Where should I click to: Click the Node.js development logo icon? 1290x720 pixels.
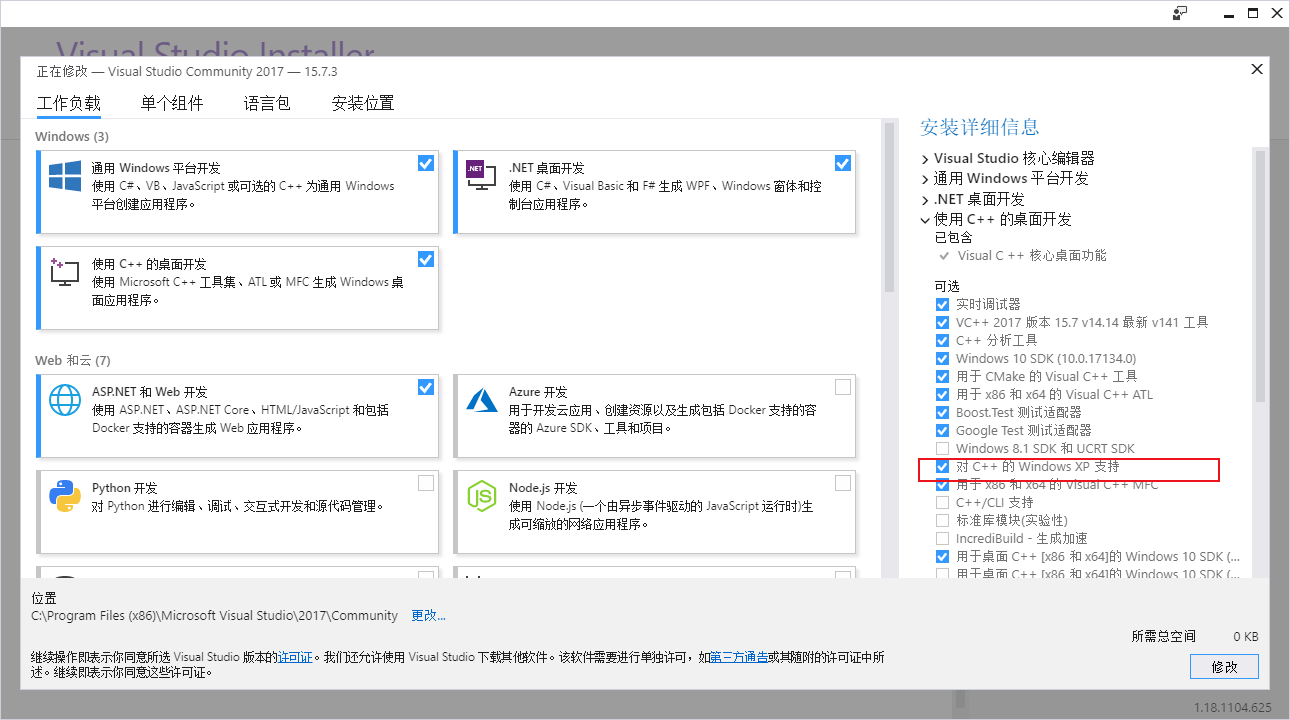click(x=482, y=496)
